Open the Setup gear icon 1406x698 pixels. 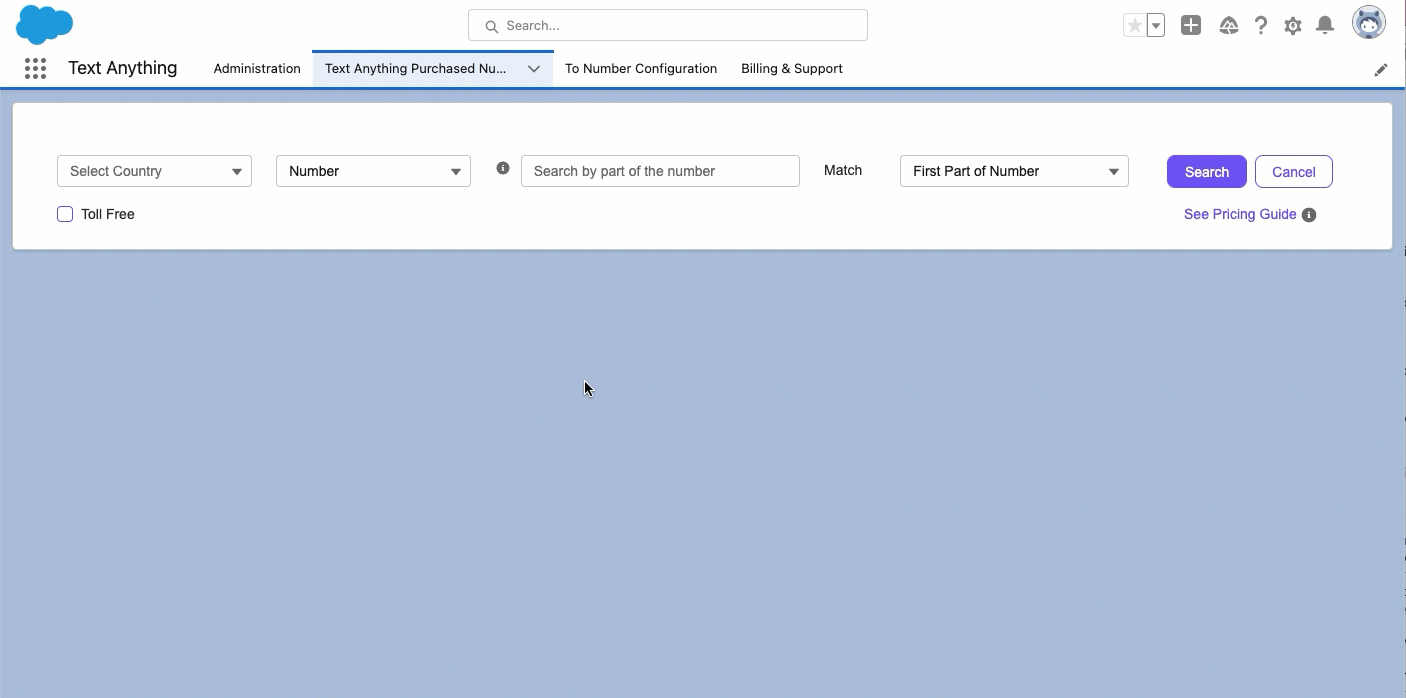(x=1293, y=26)
